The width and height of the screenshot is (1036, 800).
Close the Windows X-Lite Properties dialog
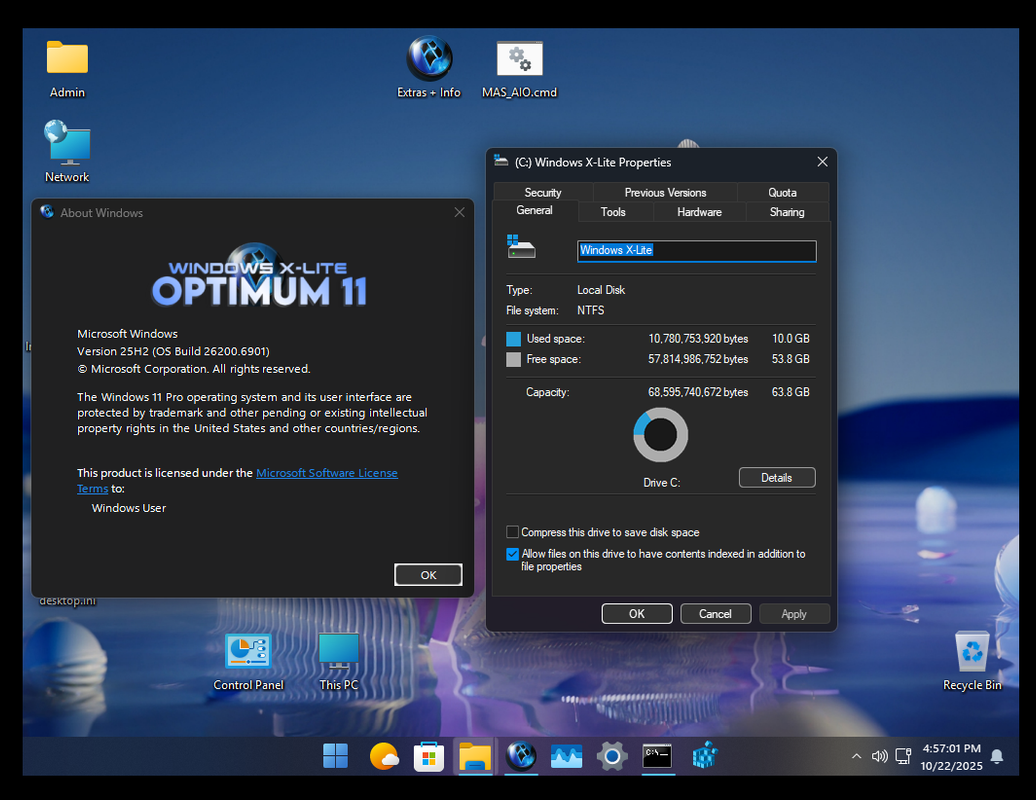(822, 162)
